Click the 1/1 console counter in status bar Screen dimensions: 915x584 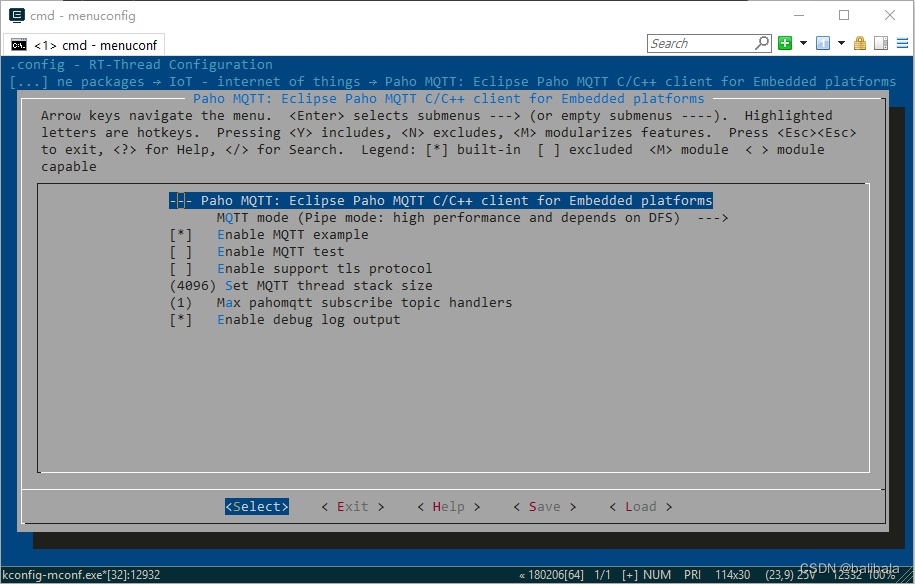(x=602, y=575)
